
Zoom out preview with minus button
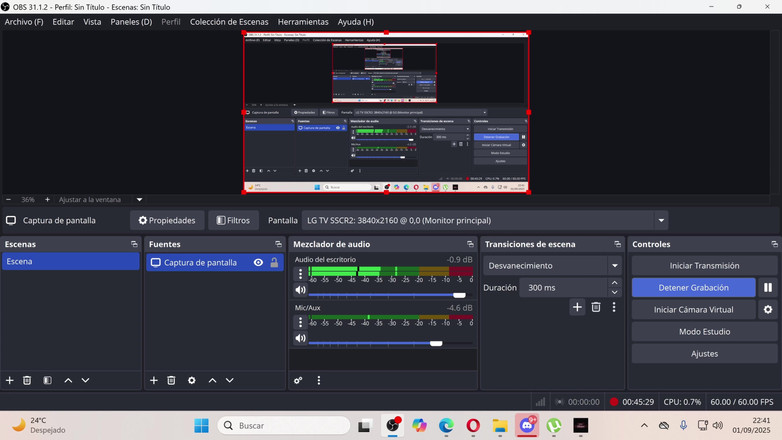(x=8, y=200)
